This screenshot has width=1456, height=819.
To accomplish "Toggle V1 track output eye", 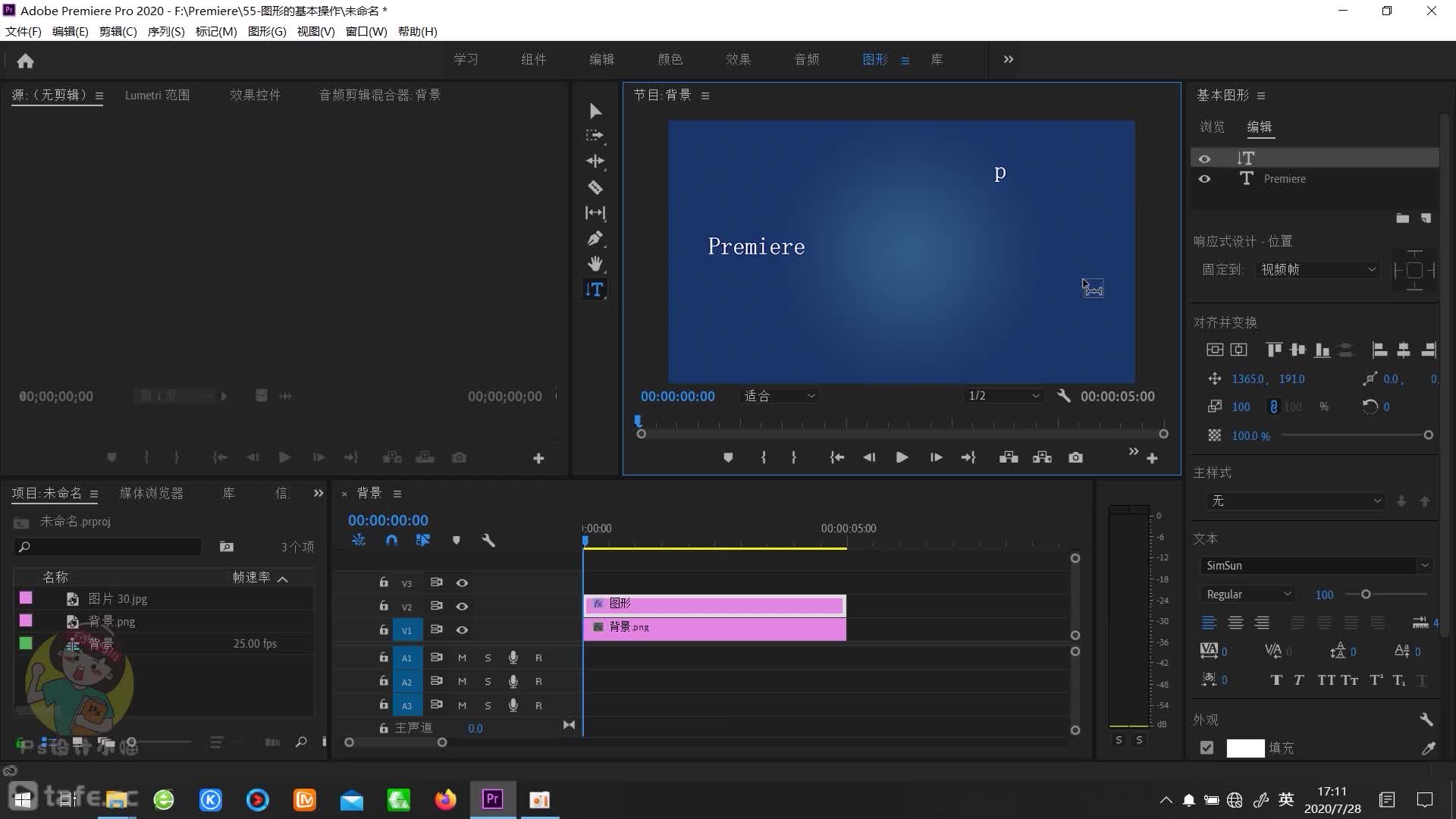I will coord(462,630).
